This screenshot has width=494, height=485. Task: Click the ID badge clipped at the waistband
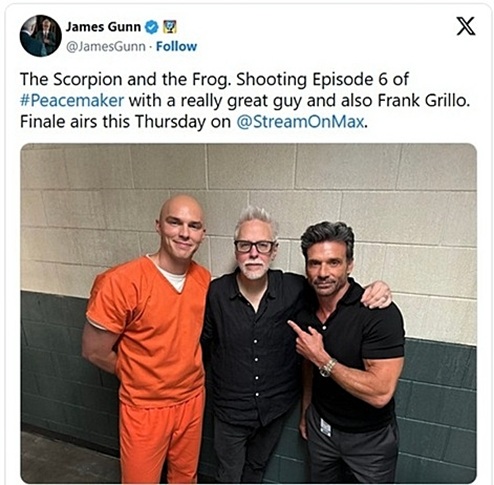tap(325, 427)
